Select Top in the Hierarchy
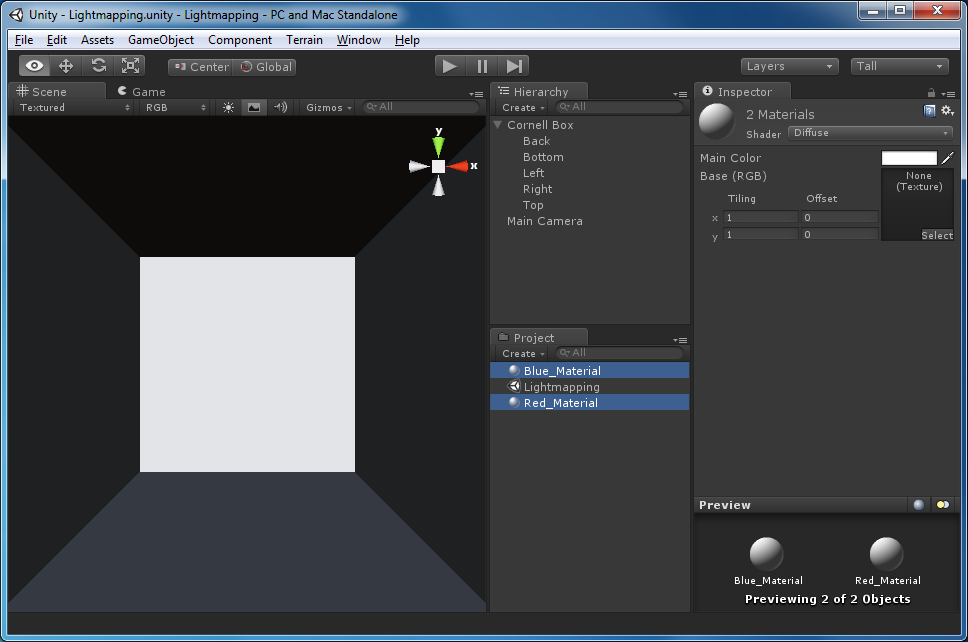The height and width of the screenshot is (642, 968). pos(533,205)
